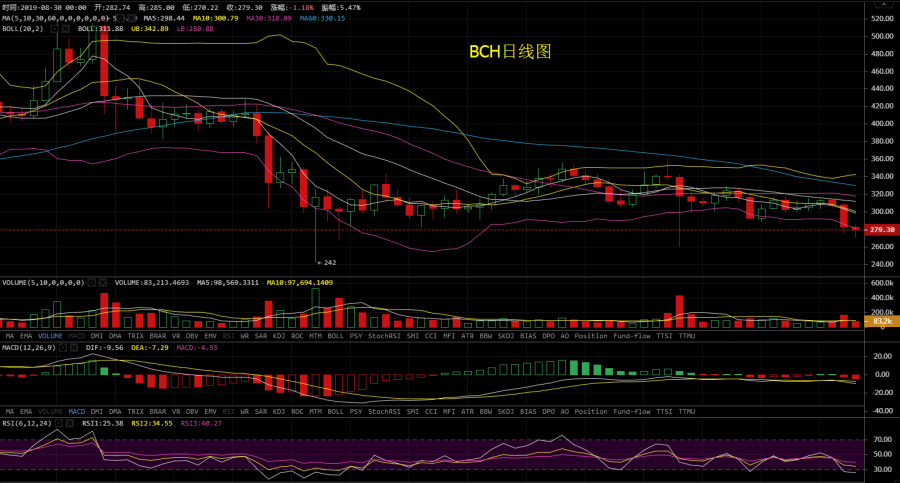Open VOLUME indicator settings gear

92,283
